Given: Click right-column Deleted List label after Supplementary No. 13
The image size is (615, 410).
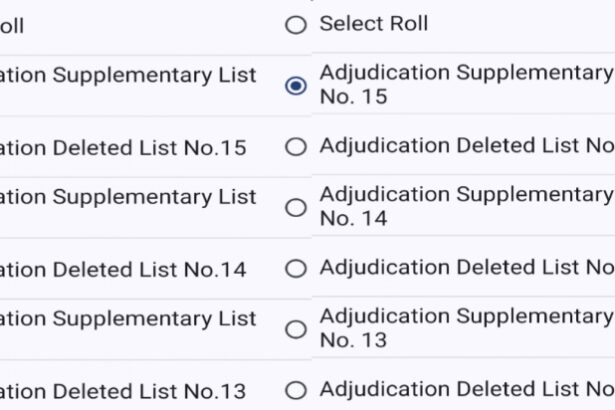Looking at the screenshot, I should click(466, 390).
